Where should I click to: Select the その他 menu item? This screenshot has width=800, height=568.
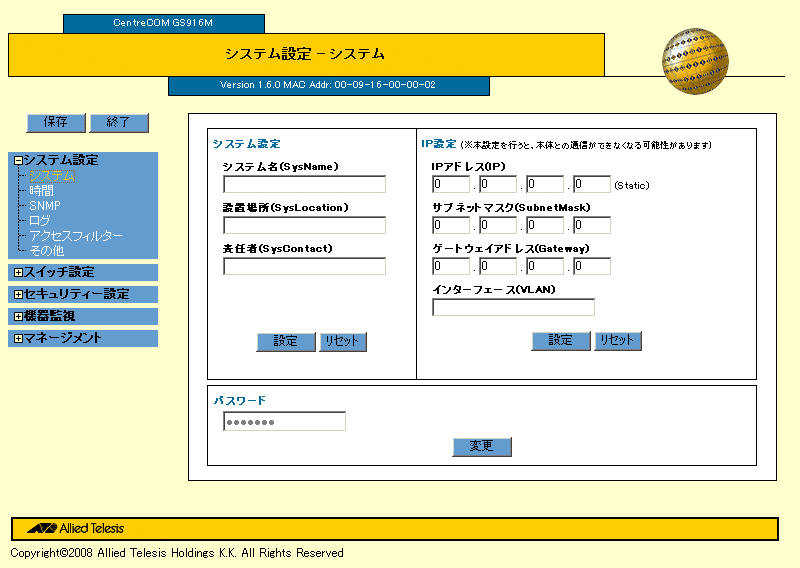click(46, 251)
